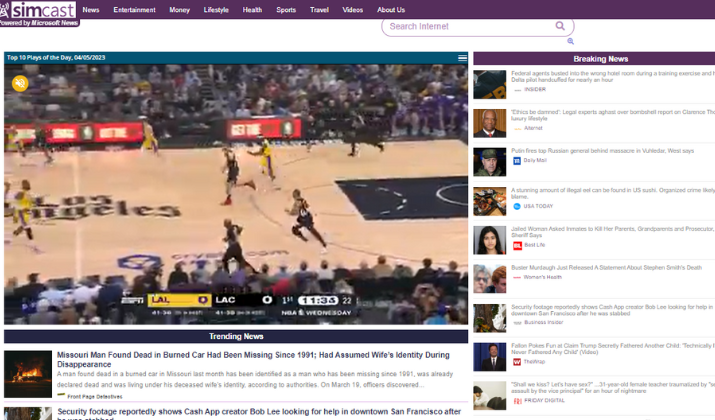This screenshot has width=715, height=420.
Task: Unmute the video with the speaker icon
Action: tap(20, 83)
